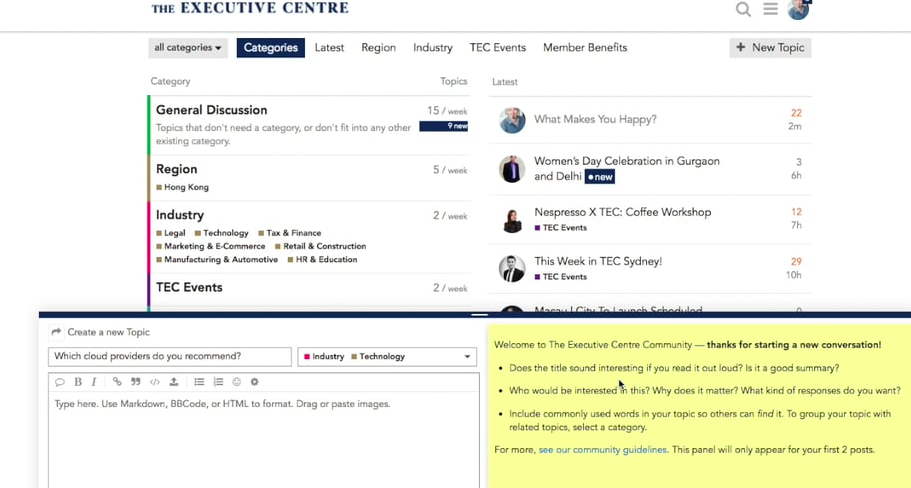The image size is (911, 488).
Task: Open the Hong Kong subcategory
Action: [x=182, y=187]
